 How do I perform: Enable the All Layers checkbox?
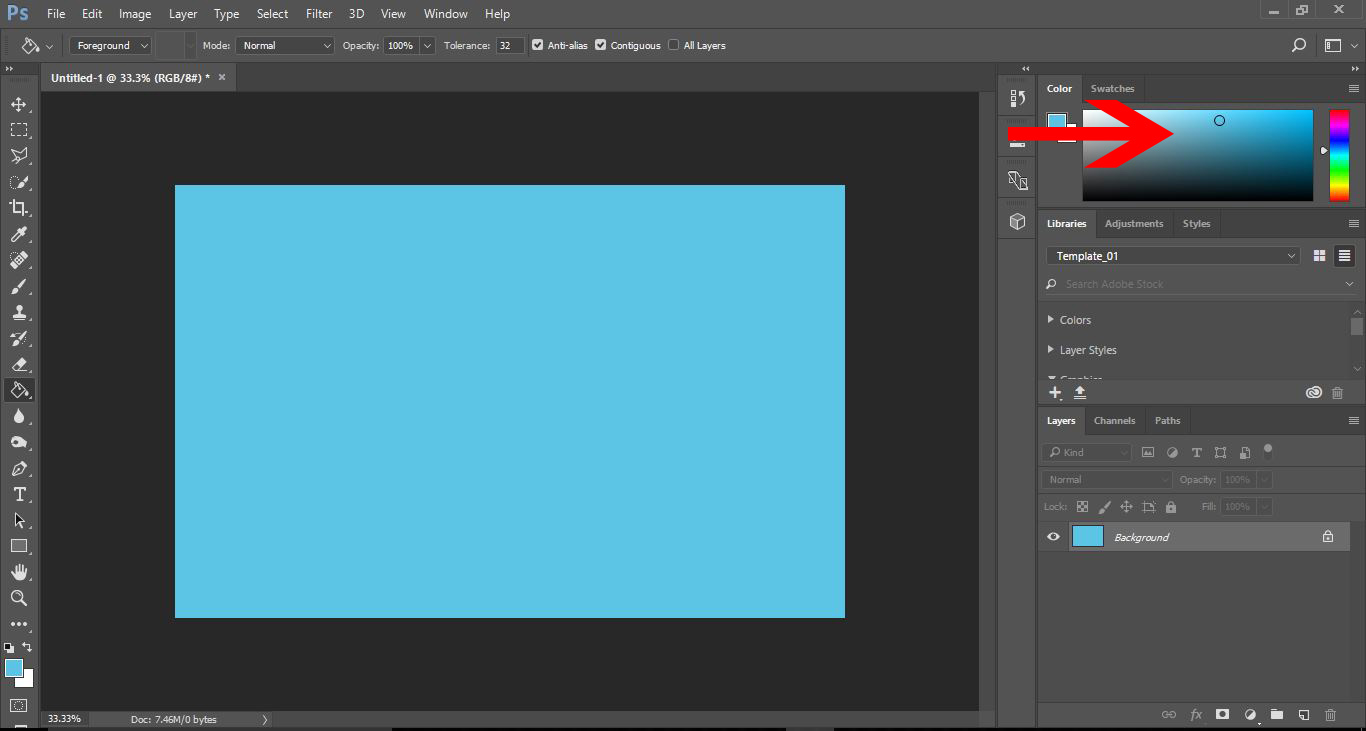(x=674, y=45)
